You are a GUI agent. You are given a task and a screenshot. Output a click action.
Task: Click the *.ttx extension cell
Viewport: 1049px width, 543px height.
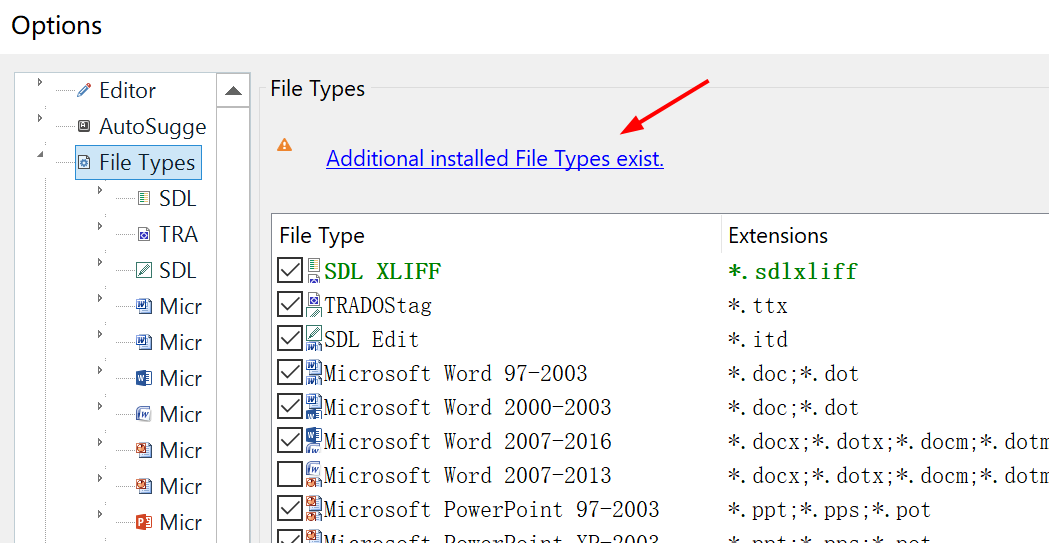point(757,306)
